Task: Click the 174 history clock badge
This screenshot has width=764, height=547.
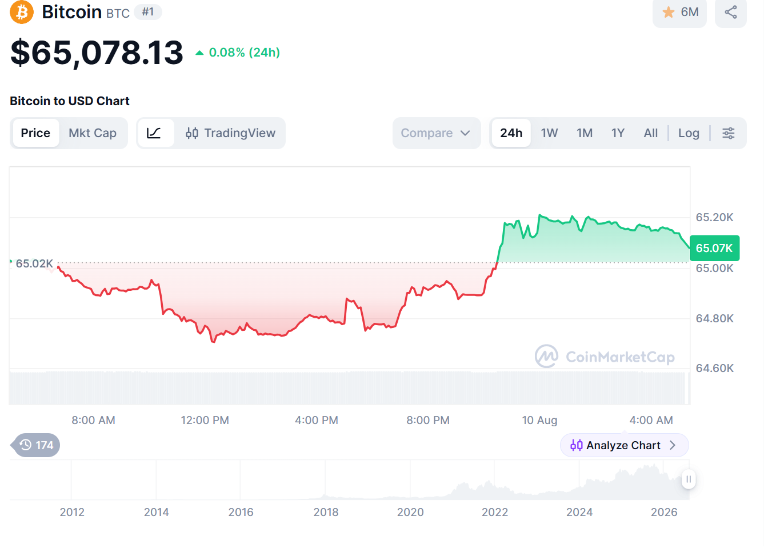Action: click(36, 445)
